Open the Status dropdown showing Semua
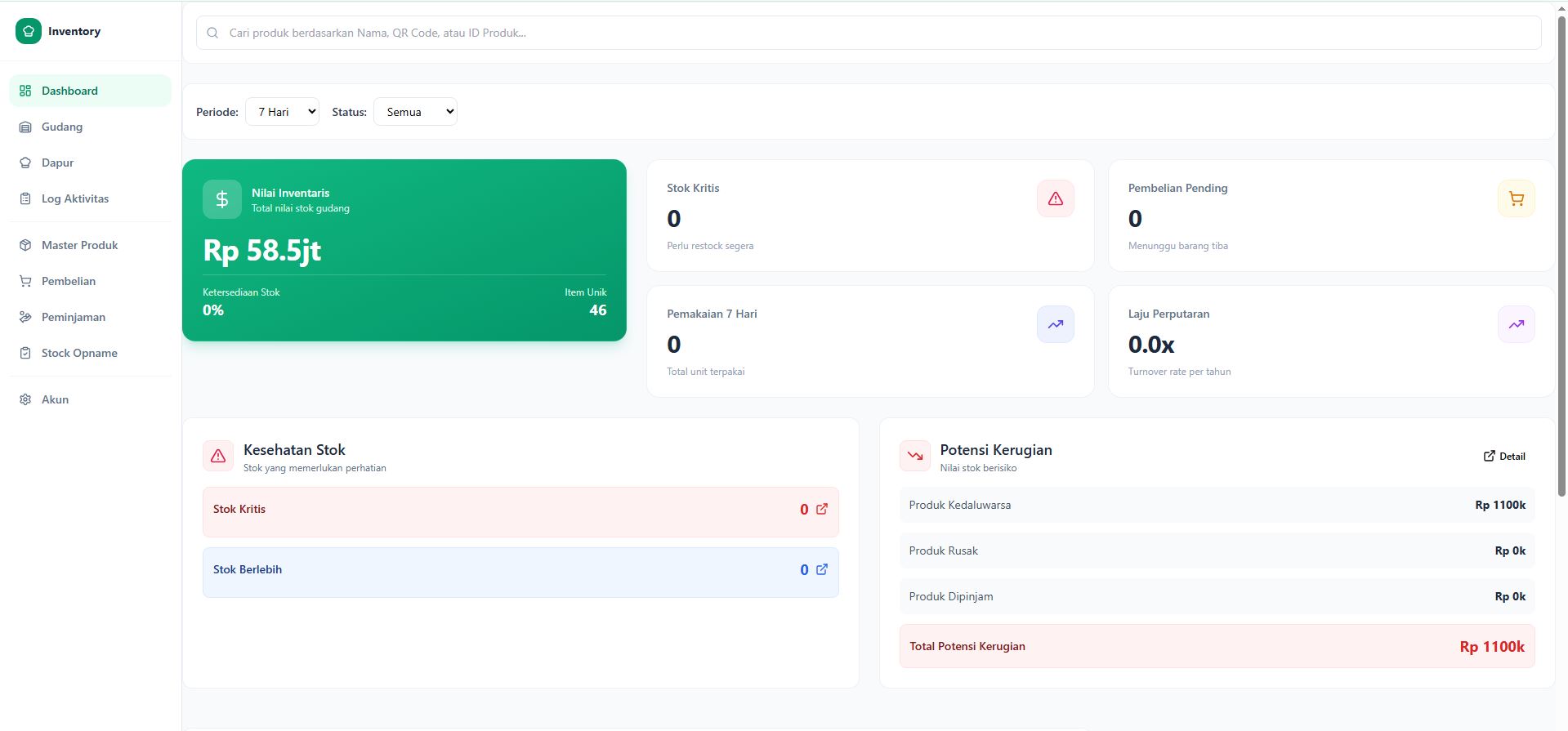Viewport: 1568px width, 731px height. point(415,112)
